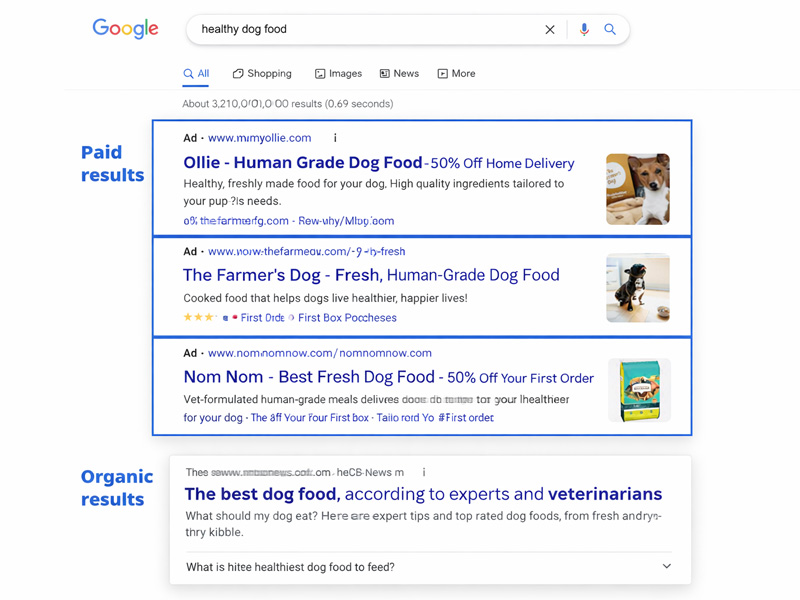Open the More search options menu
This screenshot has width=800, height=600.
tap(456, 74)
